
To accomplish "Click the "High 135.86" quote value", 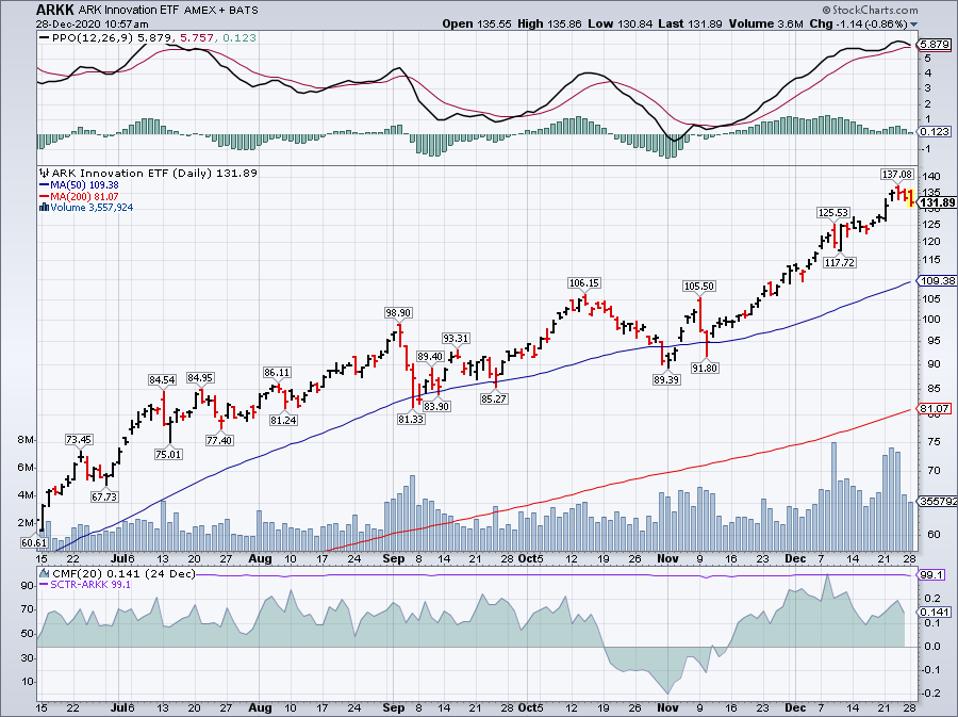I will (x=550, y=24).
